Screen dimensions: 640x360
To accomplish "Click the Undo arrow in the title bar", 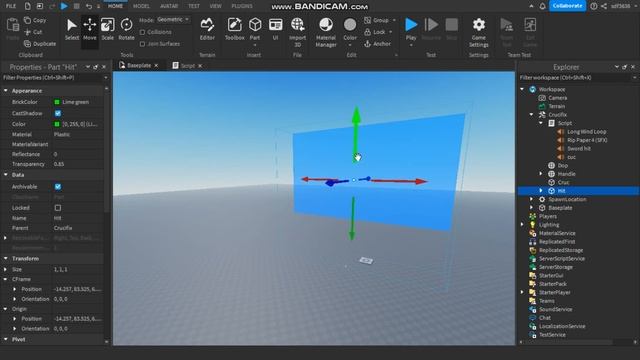I will pos(89,6).
